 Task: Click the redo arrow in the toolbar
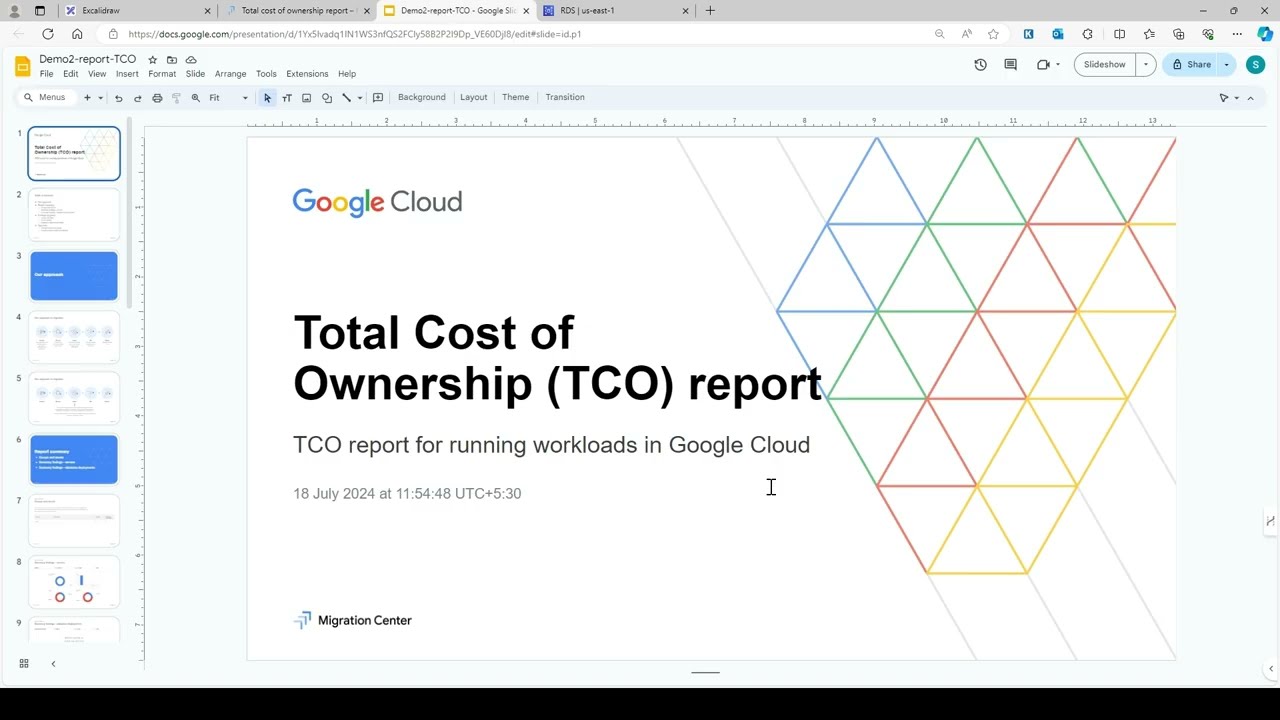138,98
